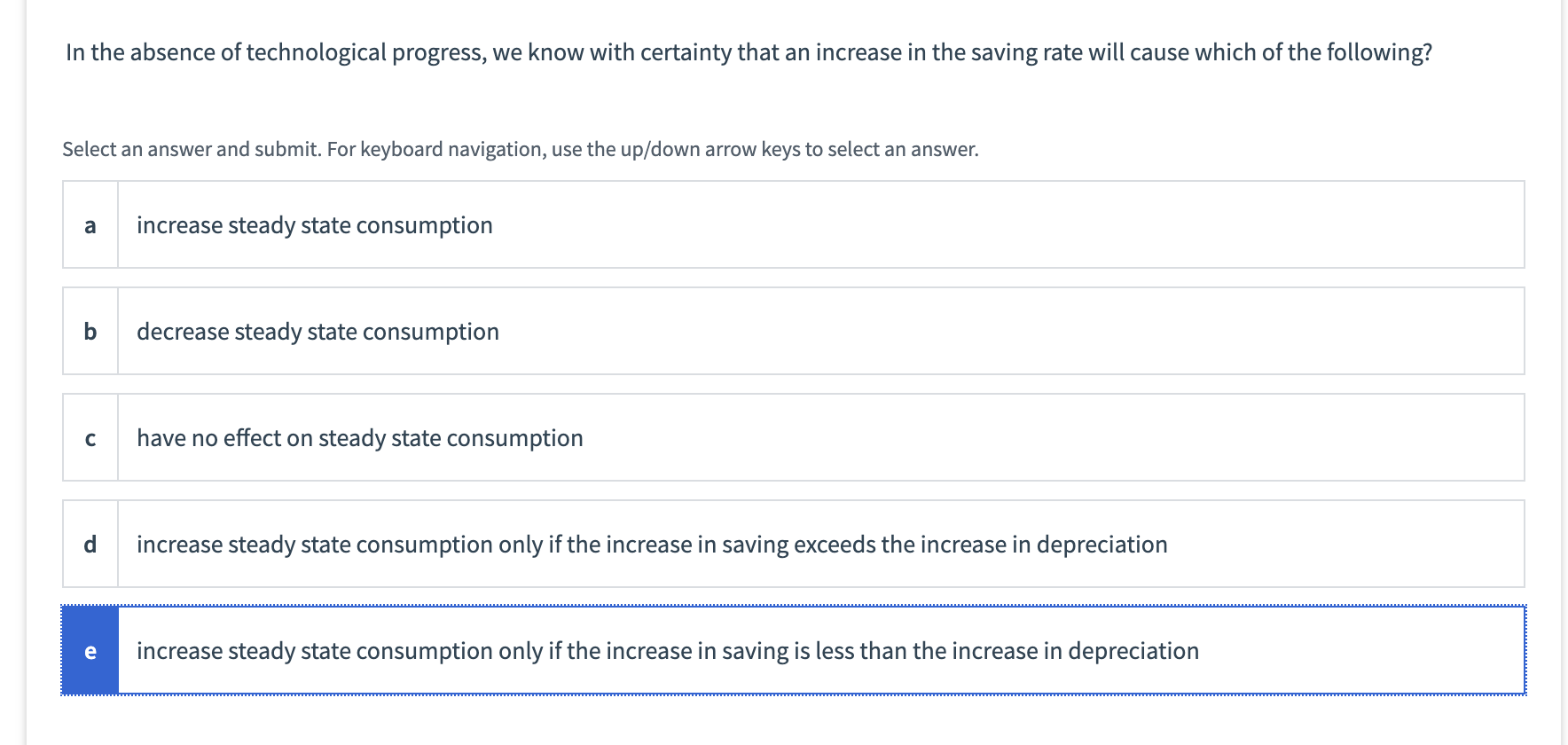Click the text of option a
1568x745 pixels.
(x=315, y=224)
